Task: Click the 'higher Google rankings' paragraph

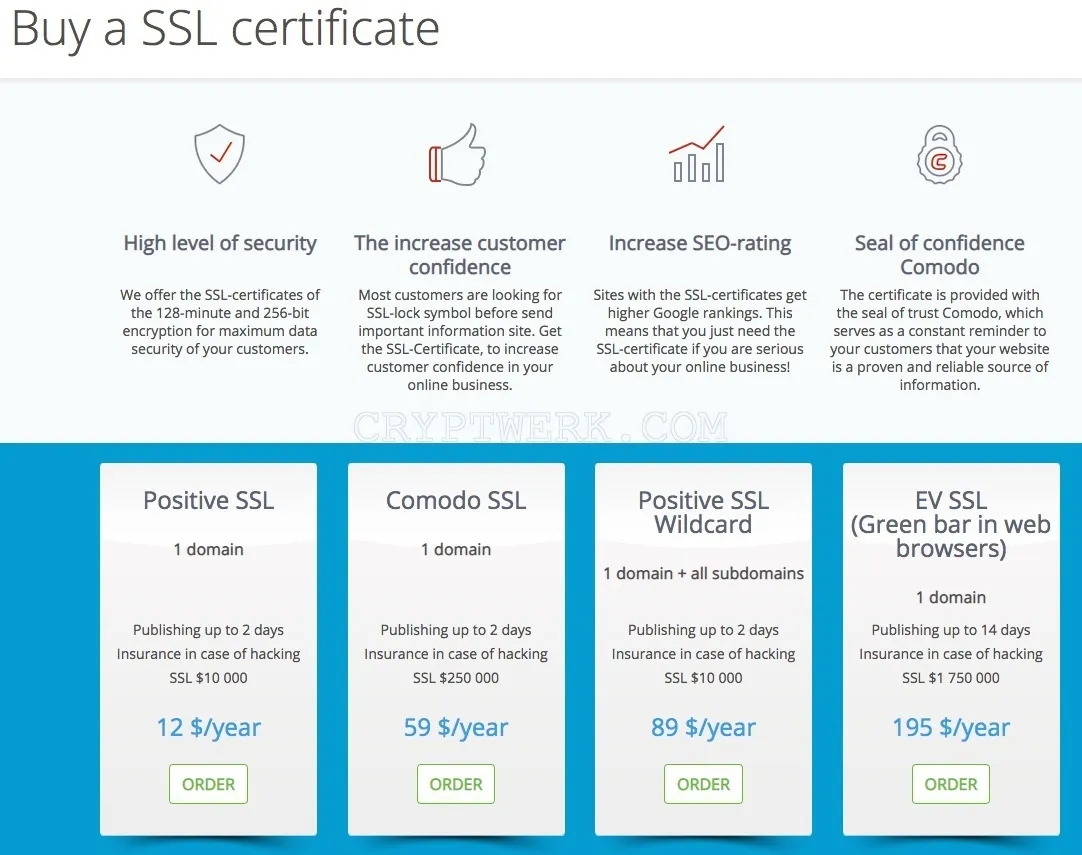Action: pos(700,331)
